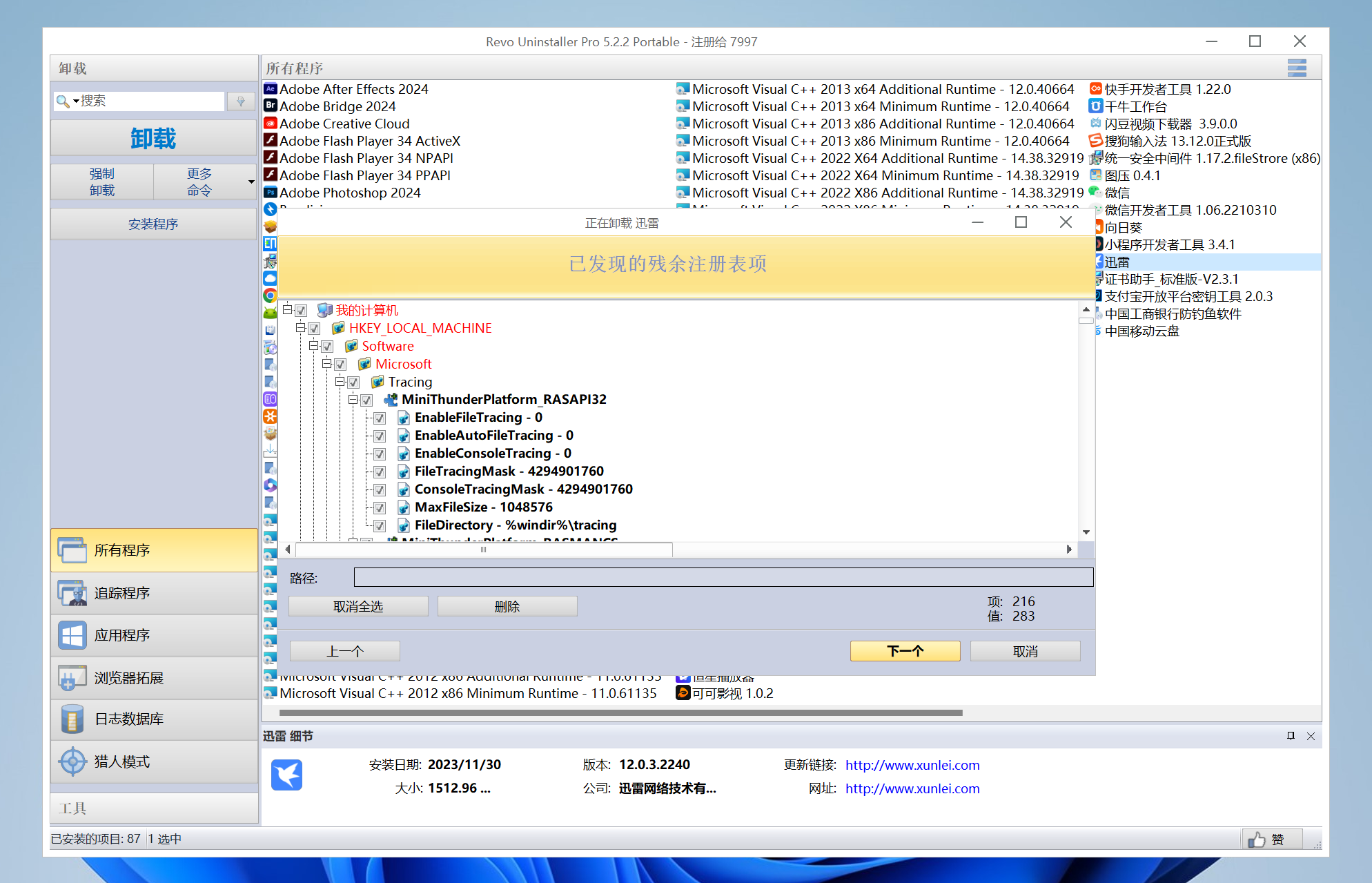Viewport: 1372px width, 883px height.
Task: Uncheck EnableAutoFileTracing - 0 checkbox
Action: click(380, 436)
